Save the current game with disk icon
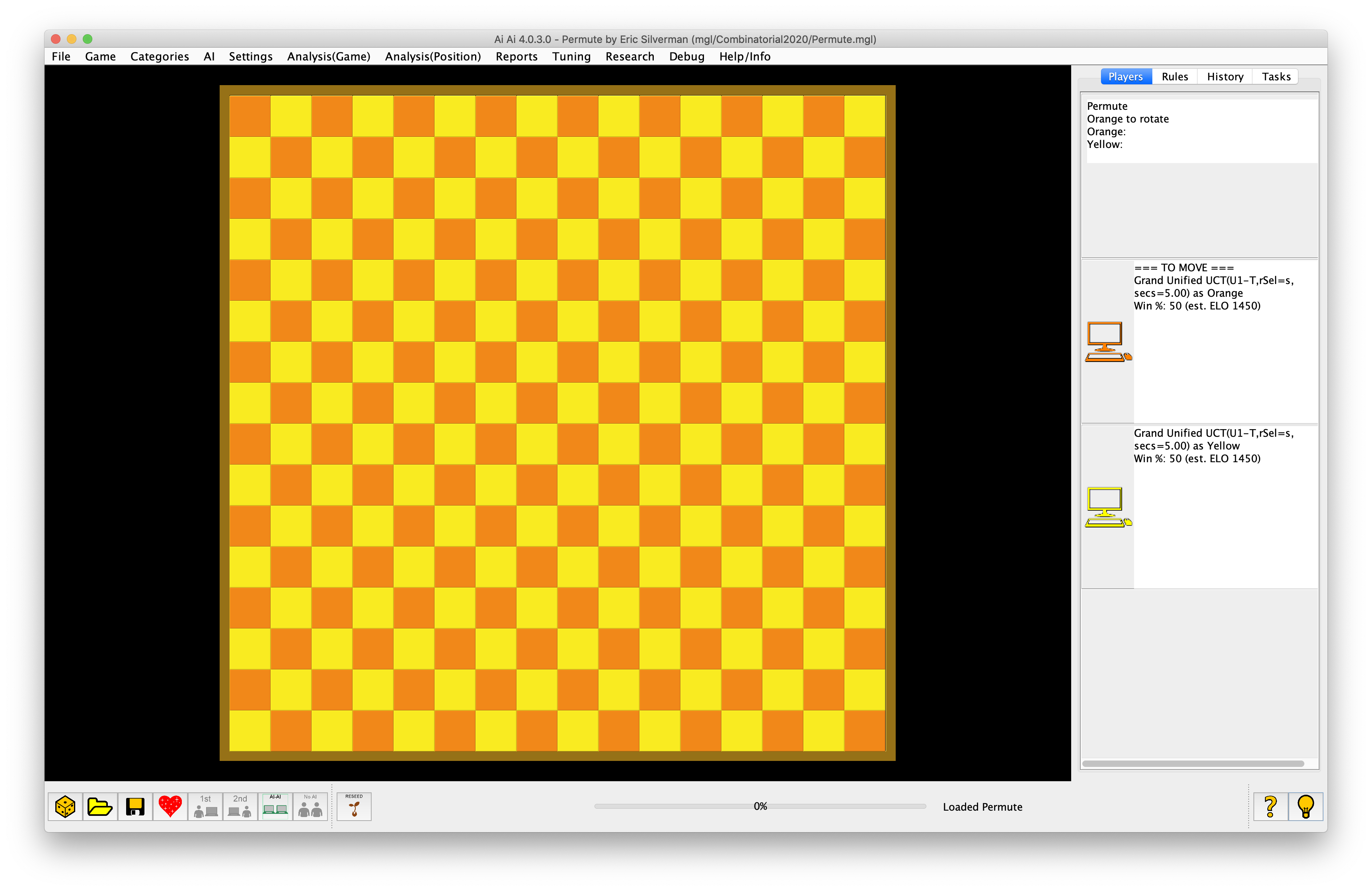Screen dimensions: 1372x891 (x=135, y=807)
